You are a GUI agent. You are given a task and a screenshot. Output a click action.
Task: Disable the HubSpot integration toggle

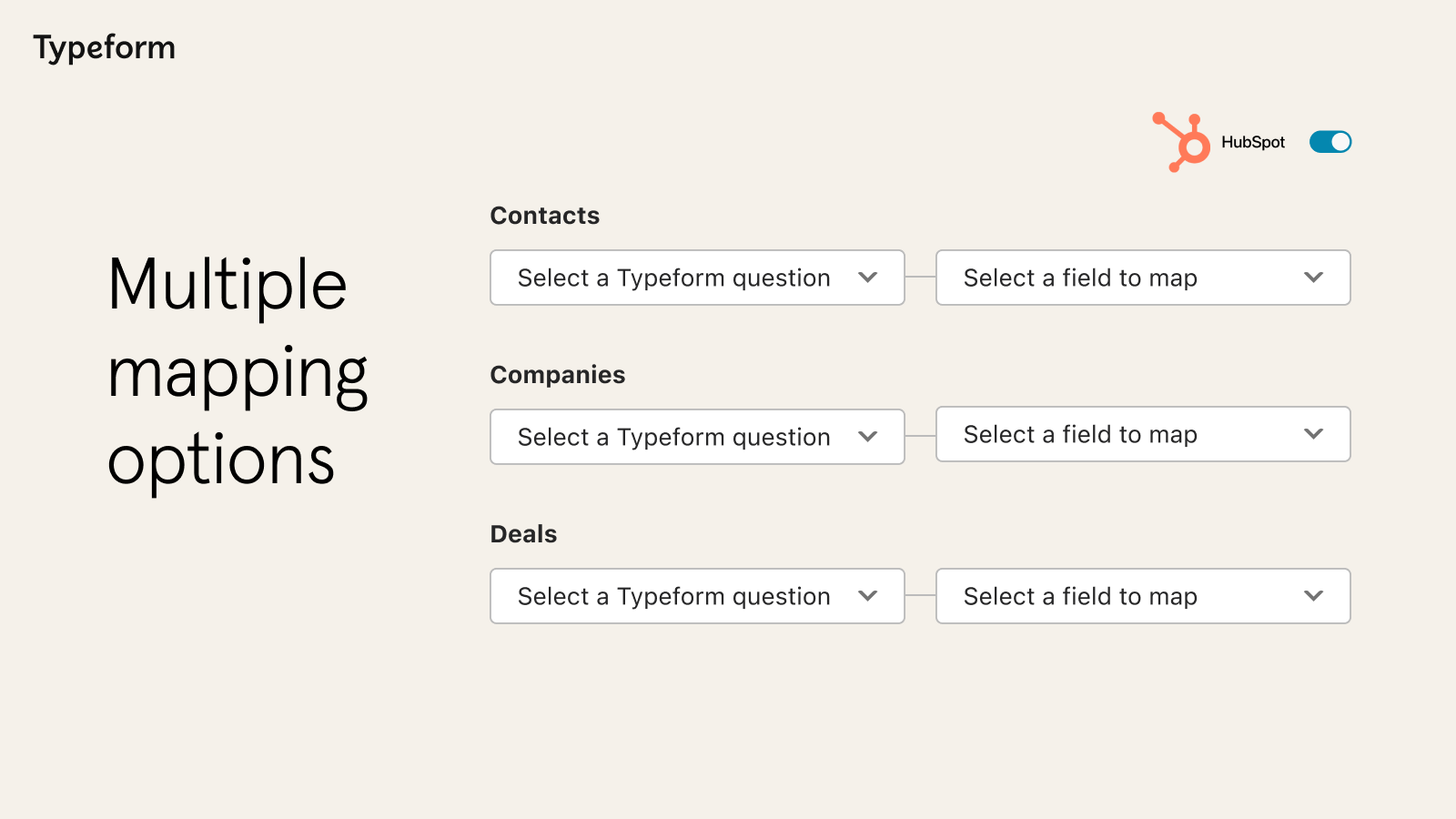point(1330,141)
